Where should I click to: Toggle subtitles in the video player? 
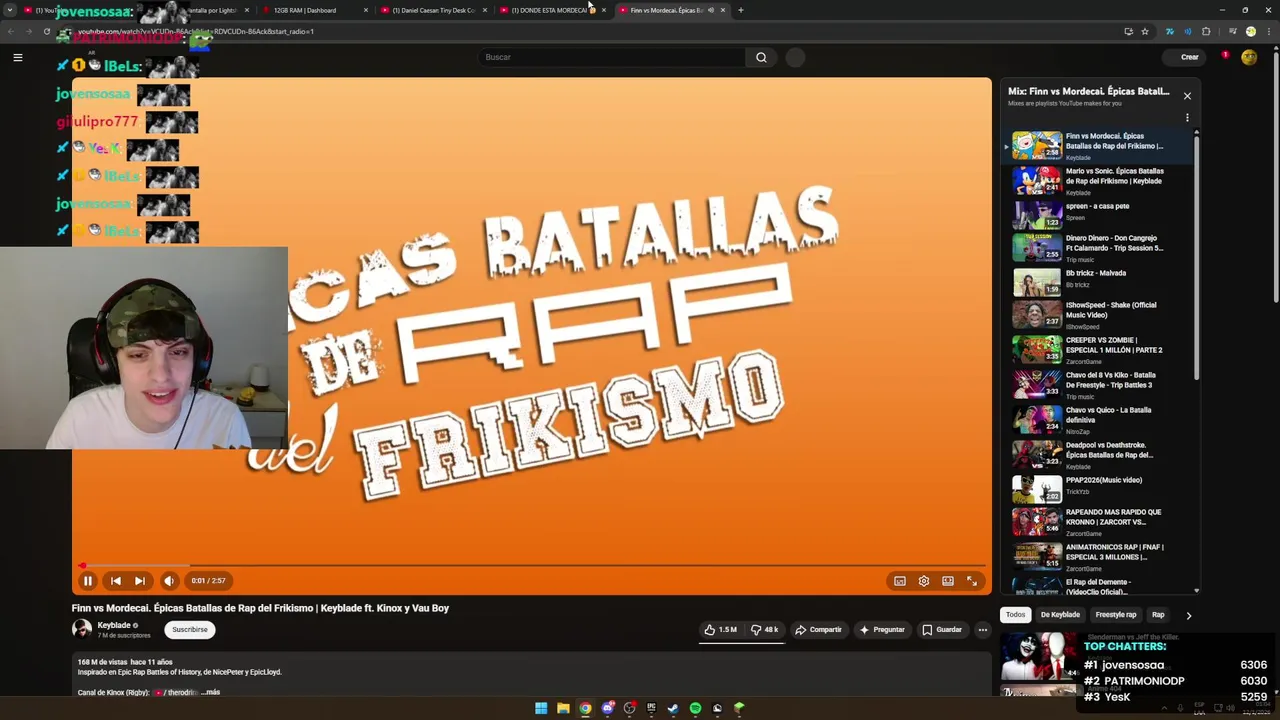coord(899,580)
